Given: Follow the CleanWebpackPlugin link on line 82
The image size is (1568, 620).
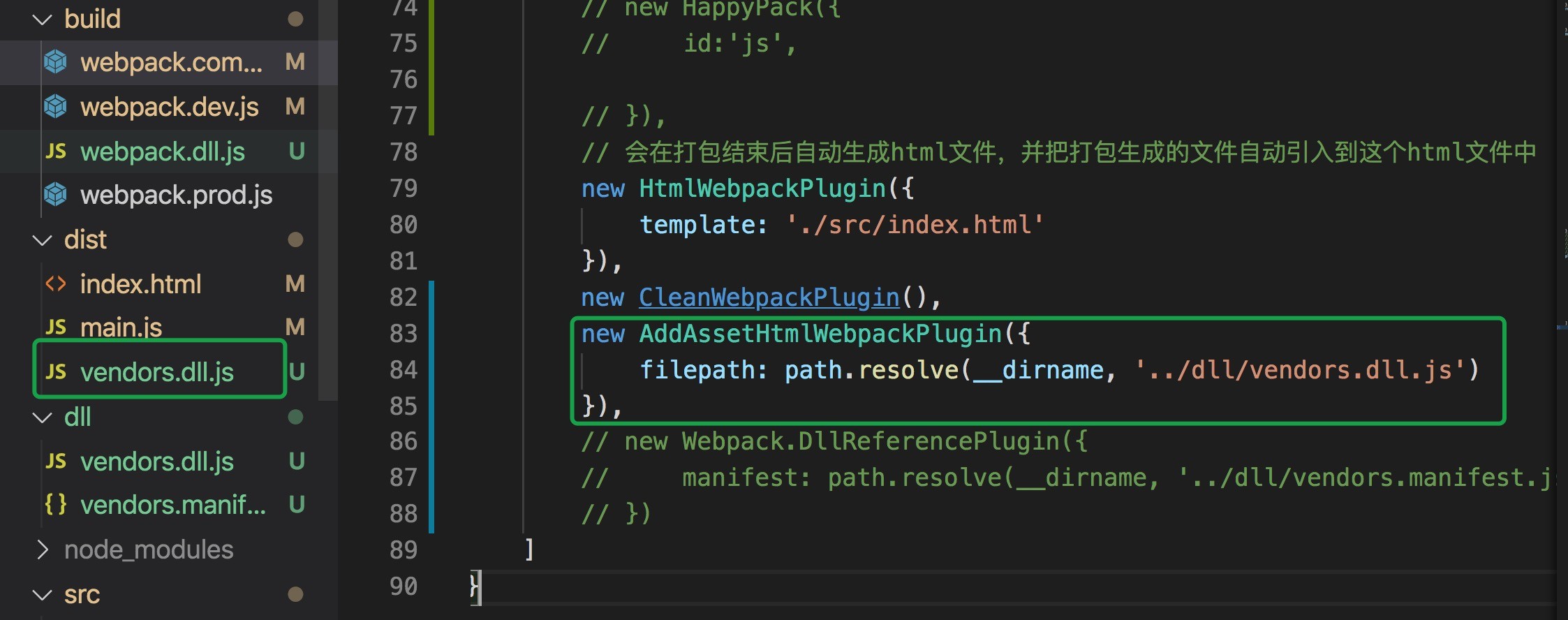Looking at the screenshot, I should pyautogui.click(x=769, y=297).
